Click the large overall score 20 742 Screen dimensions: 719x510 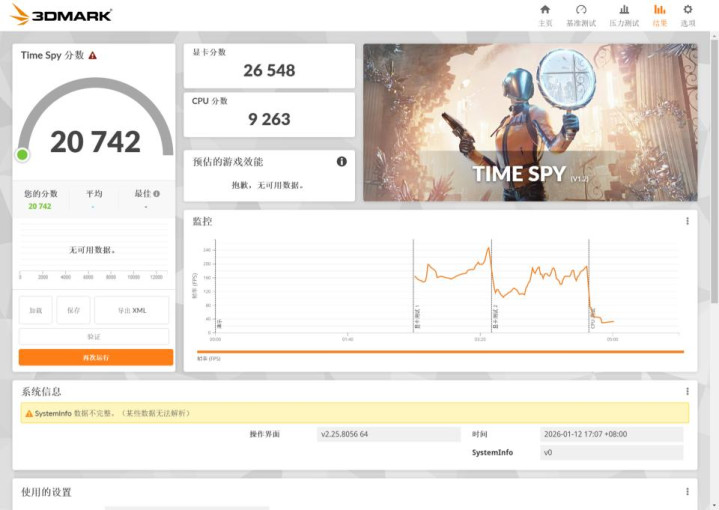tap(95, 142)
